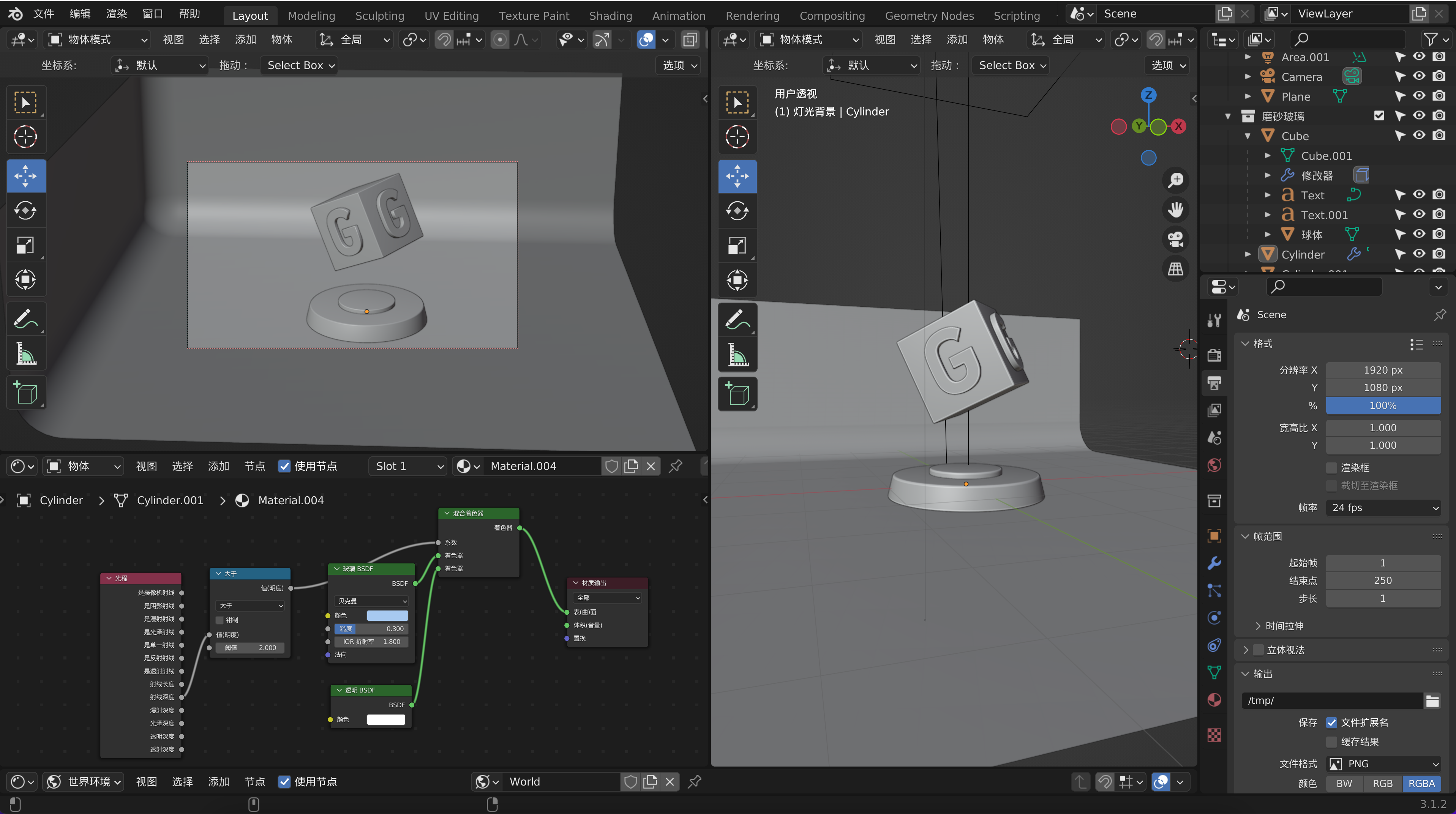Click the zoom magnifier in right viewport
The image size is (1456, 814).
coord(1176,180)
